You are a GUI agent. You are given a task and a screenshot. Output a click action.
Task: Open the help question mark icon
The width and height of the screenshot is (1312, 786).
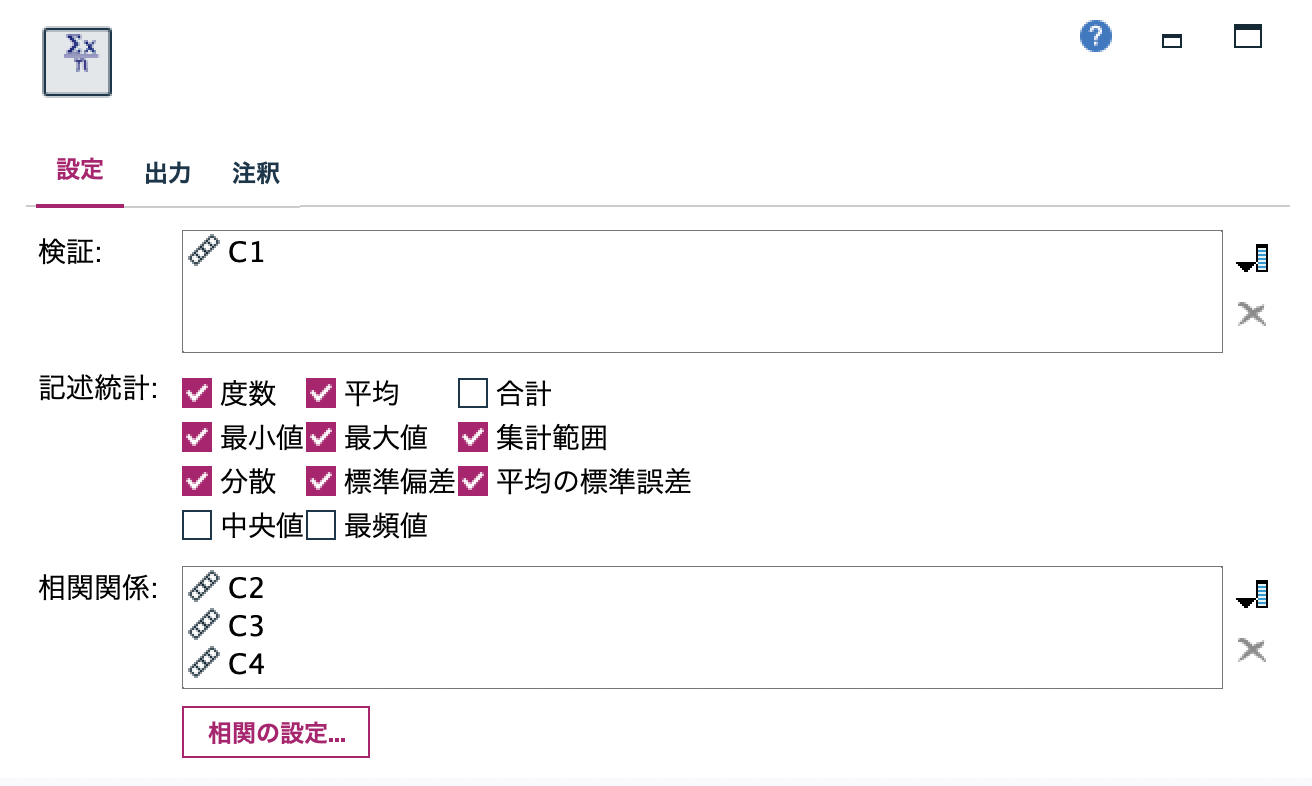[x=1095, y=35]
